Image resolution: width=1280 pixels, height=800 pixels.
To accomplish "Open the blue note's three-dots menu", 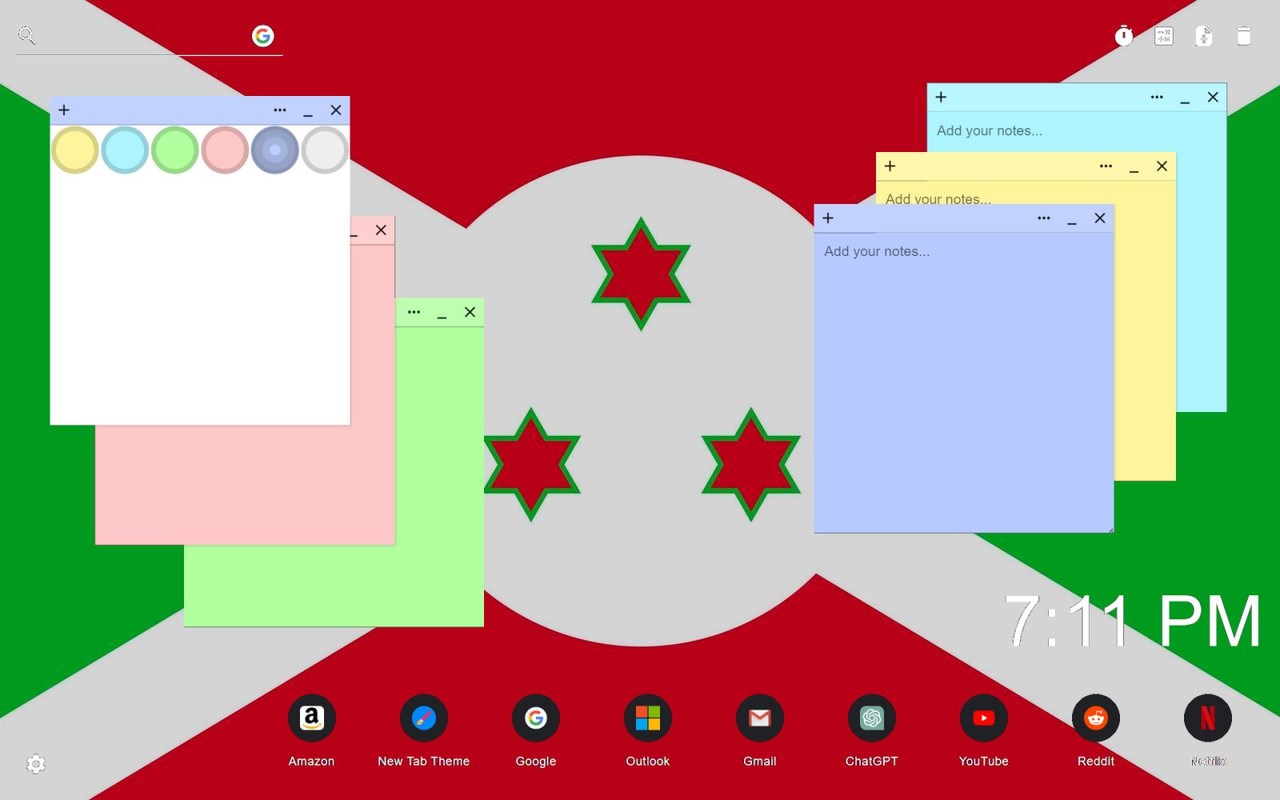I will (1044, 218).
